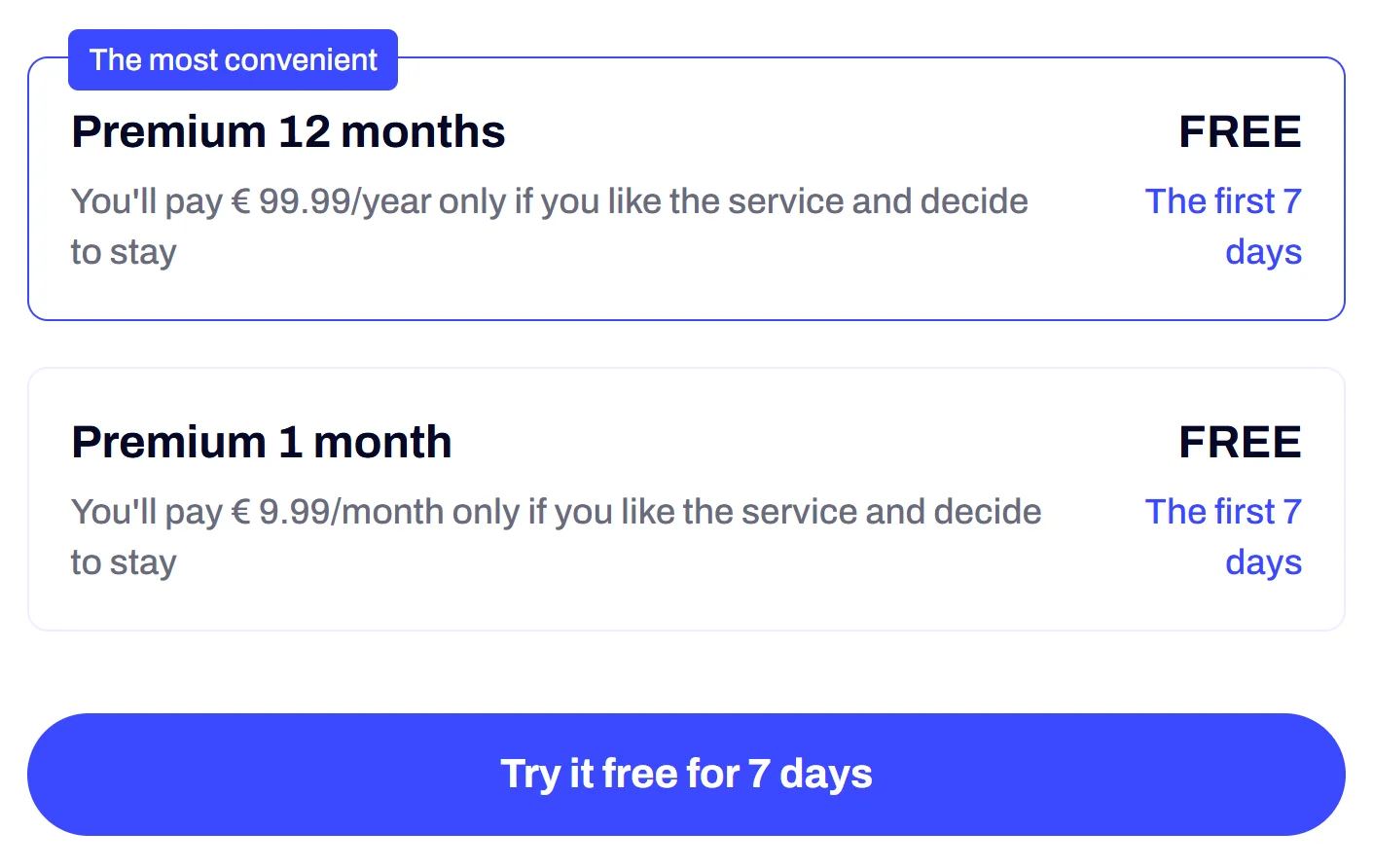Click FREE label in 1 month plan
1373x868 pixels.
click(x=1239, y=442)
